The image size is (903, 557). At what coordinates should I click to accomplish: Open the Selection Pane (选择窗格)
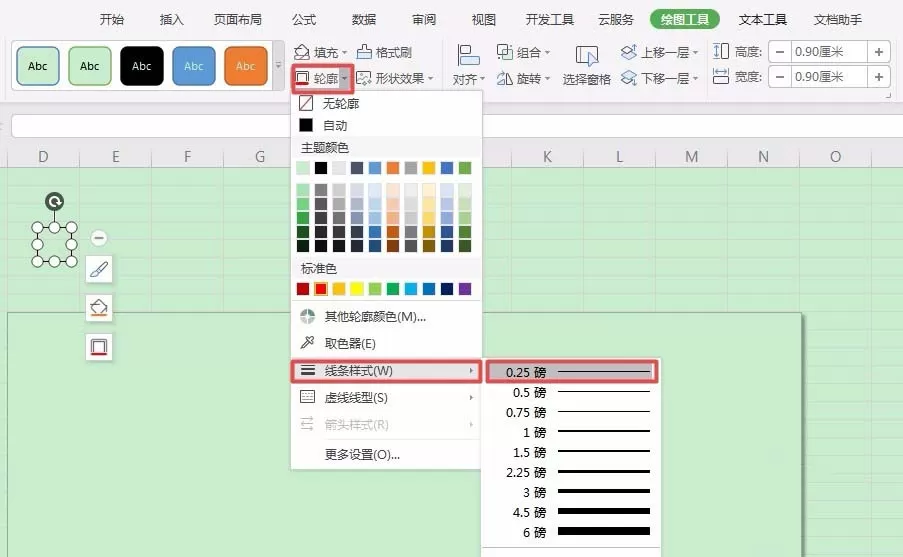click(x=586, y=66)
